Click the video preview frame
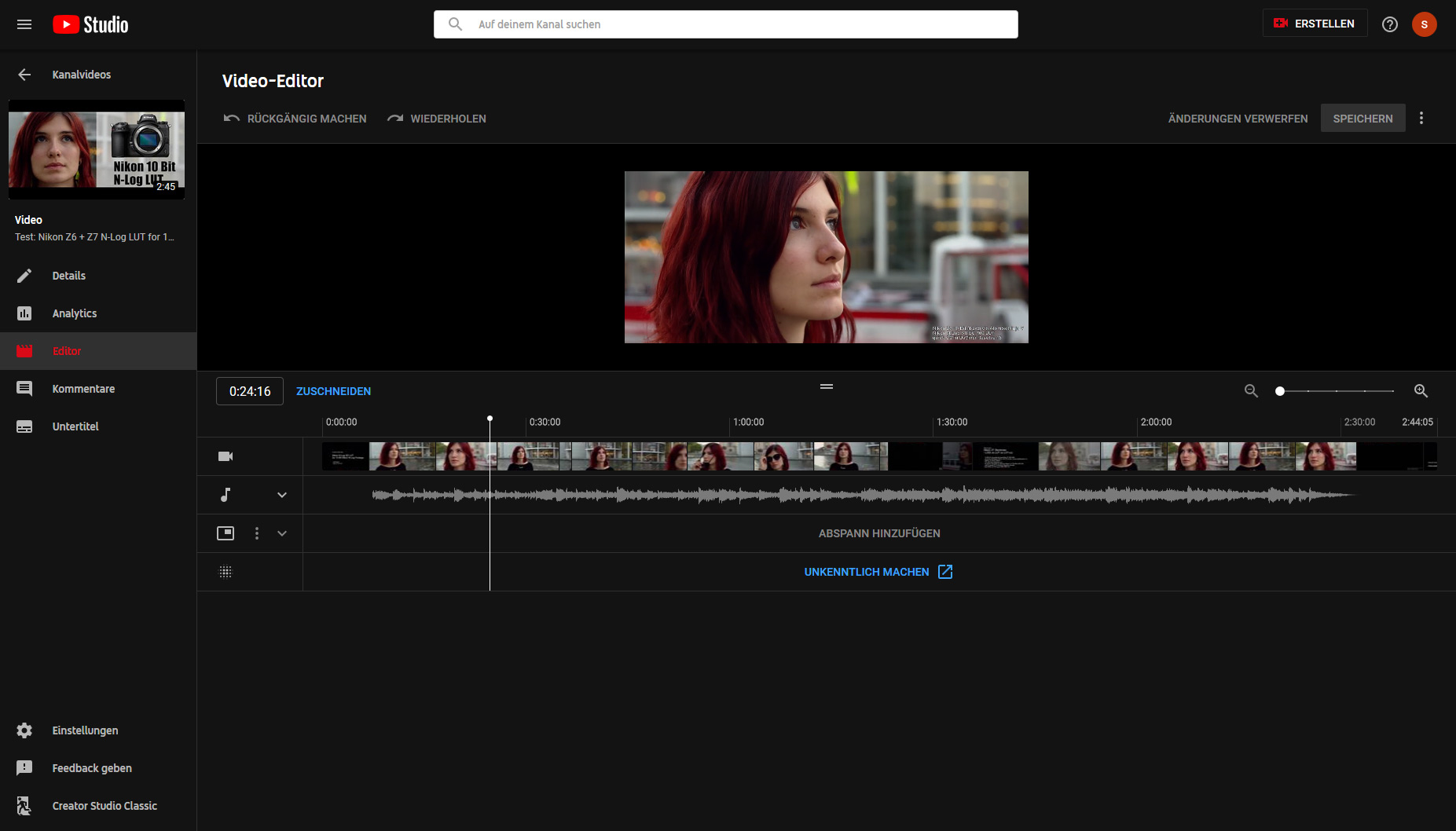 (x=826, y=257)
